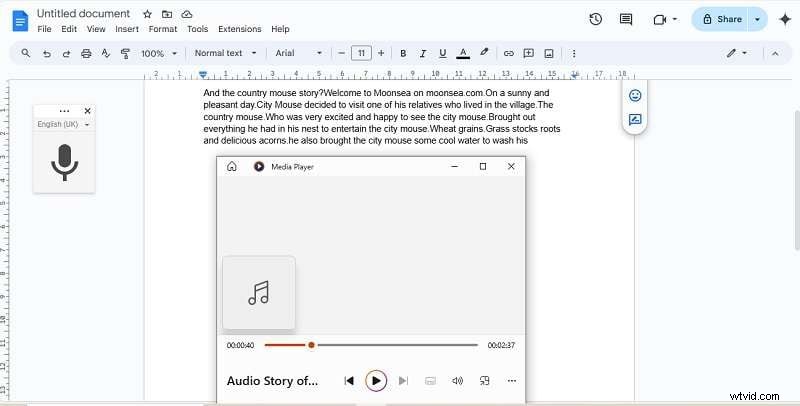The width and height of the screenshot is (800, 406).
Task: Run spelling and grammar check
Action: pyautogui.click(x=106, y=53)
